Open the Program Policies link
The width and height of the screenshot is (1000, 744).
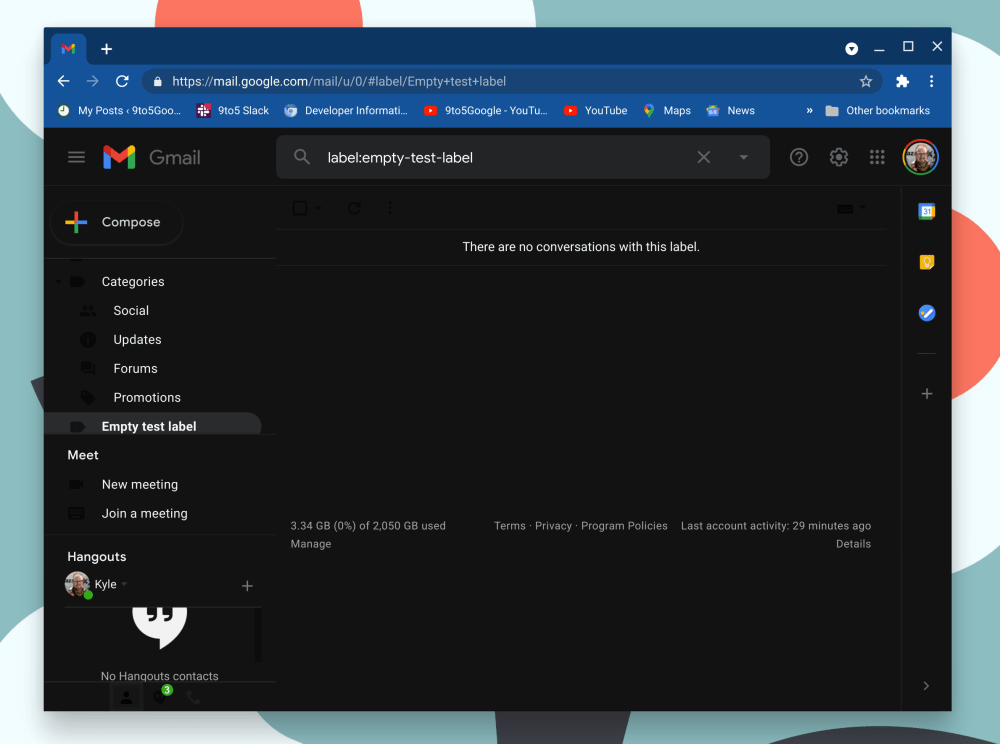[x=624, y=526]
